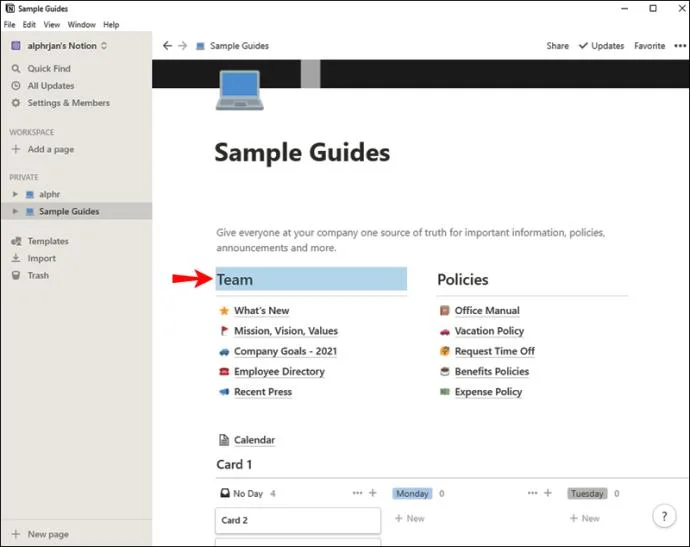Click the plus icon in Monday column header
The height and width of the screenshot is (547, 690).
pyautogui.click(x=548, y=493)
